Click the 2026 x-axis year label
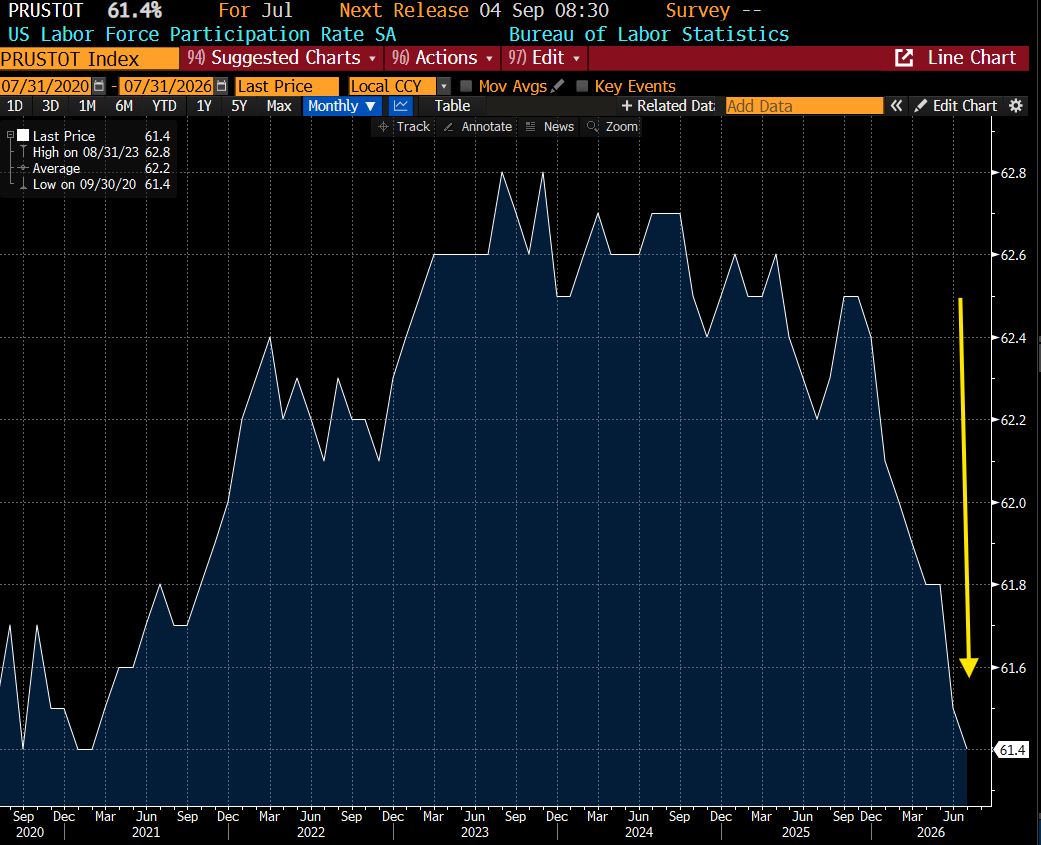This screenshot has height=845, width=1041. point(931,832)
